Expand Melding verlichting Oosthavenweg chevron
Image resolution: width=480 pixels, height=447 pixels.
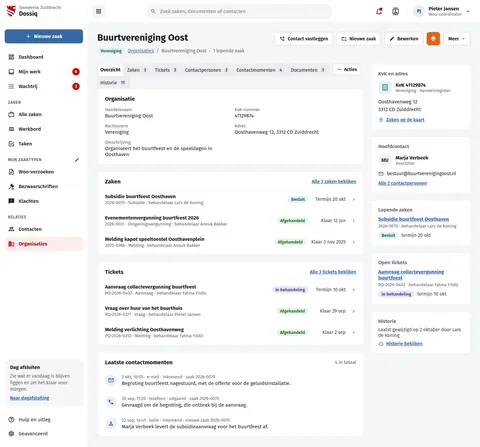(354, 332)
